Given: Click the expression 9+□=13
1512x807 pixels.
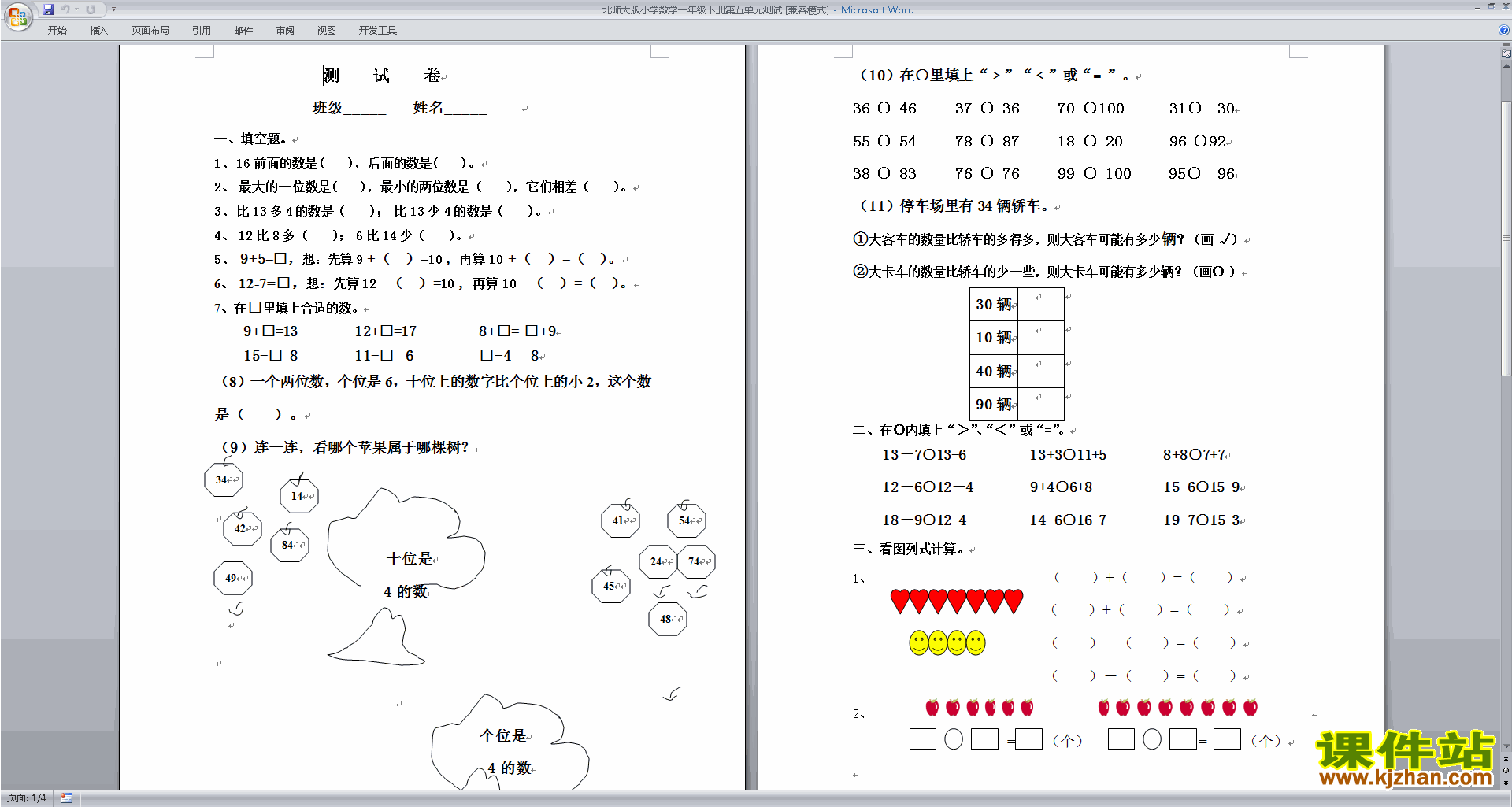Looking at the screenshot, I should pos(270,331).
